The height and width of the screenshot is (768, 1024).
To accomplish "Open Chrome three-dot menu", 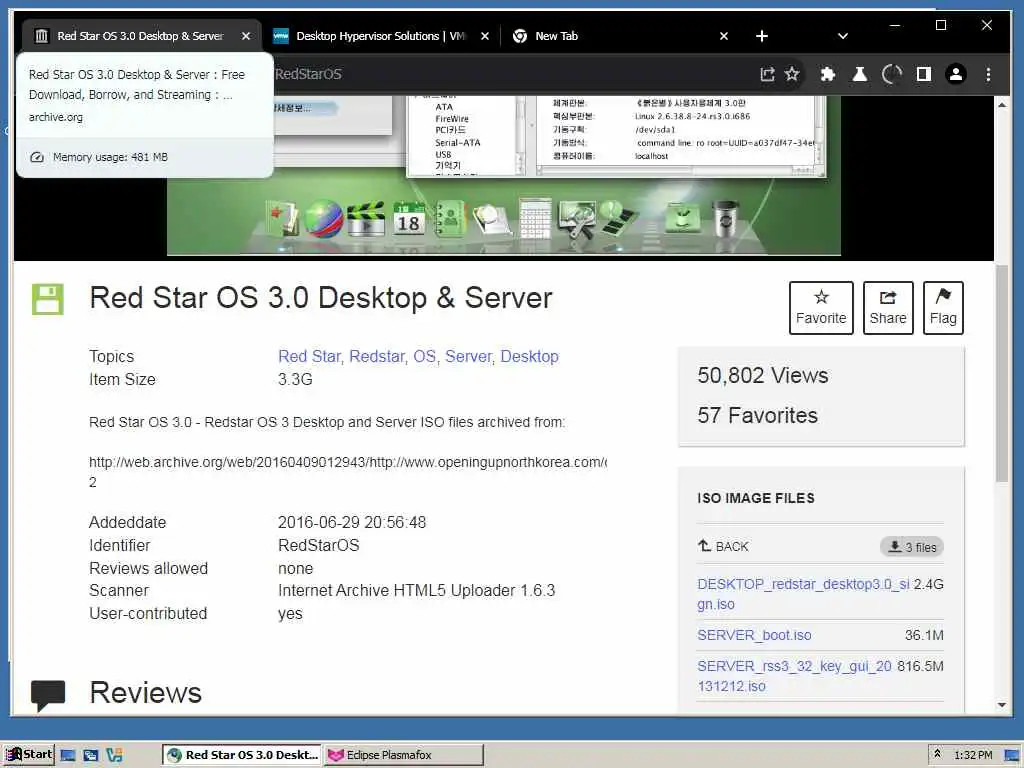I will [988, 74].
